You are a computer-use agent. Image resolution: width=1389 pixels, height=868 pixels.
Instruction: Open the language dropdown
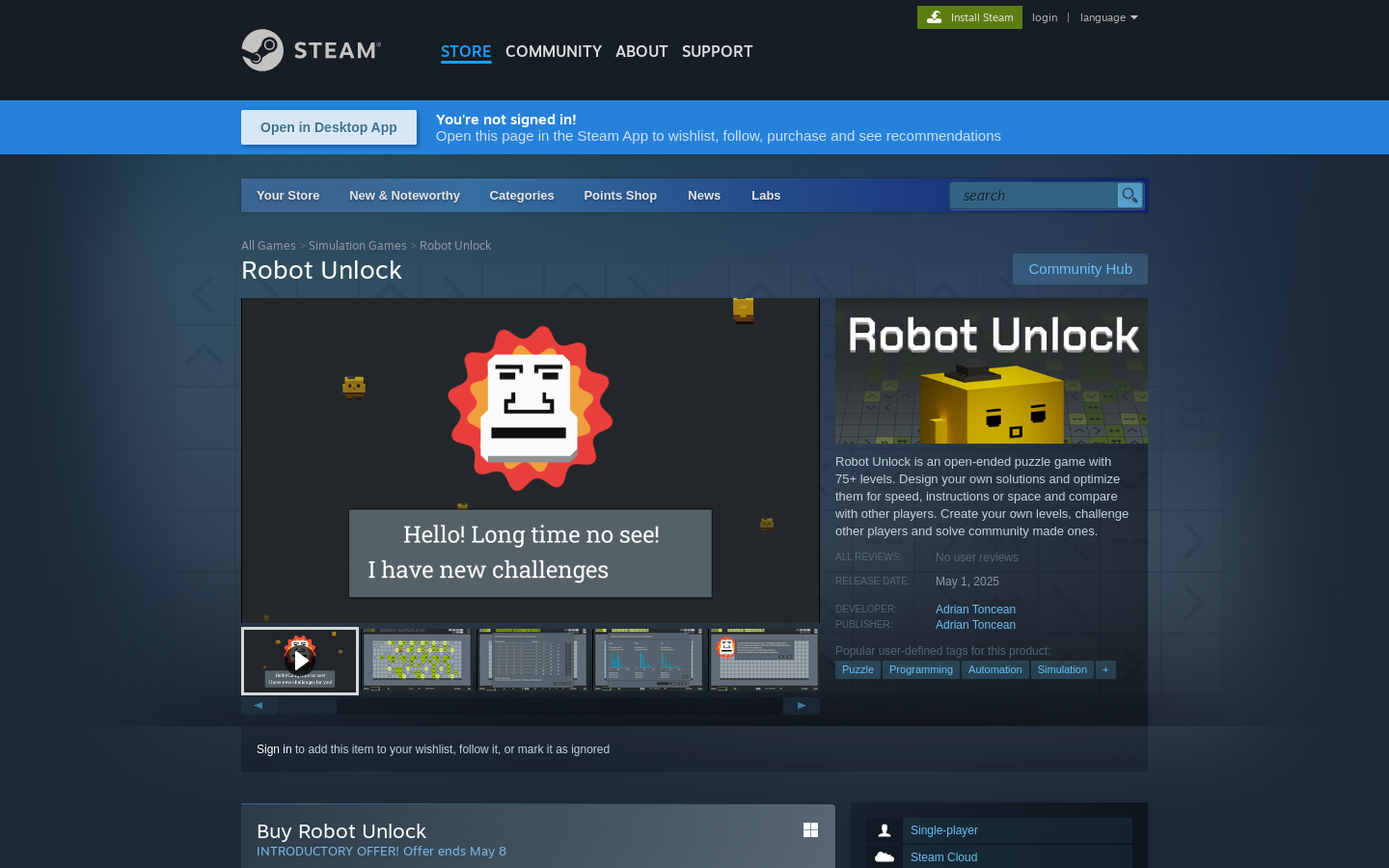pyautogui.click(x=1108, y=17)
